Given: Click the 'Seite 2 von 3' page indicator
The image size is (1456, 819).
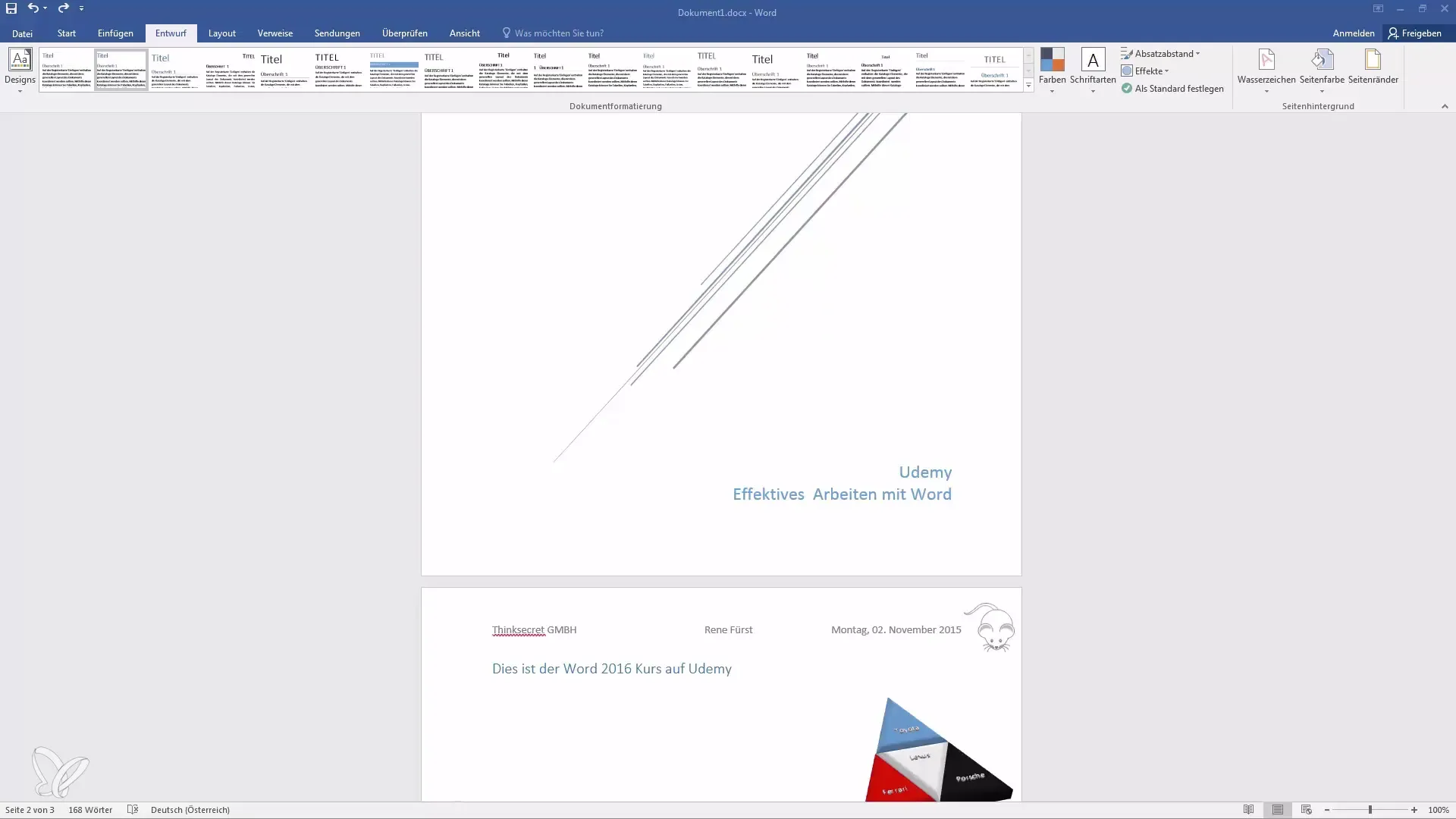Looking at the screenshot, I should 30,811.
